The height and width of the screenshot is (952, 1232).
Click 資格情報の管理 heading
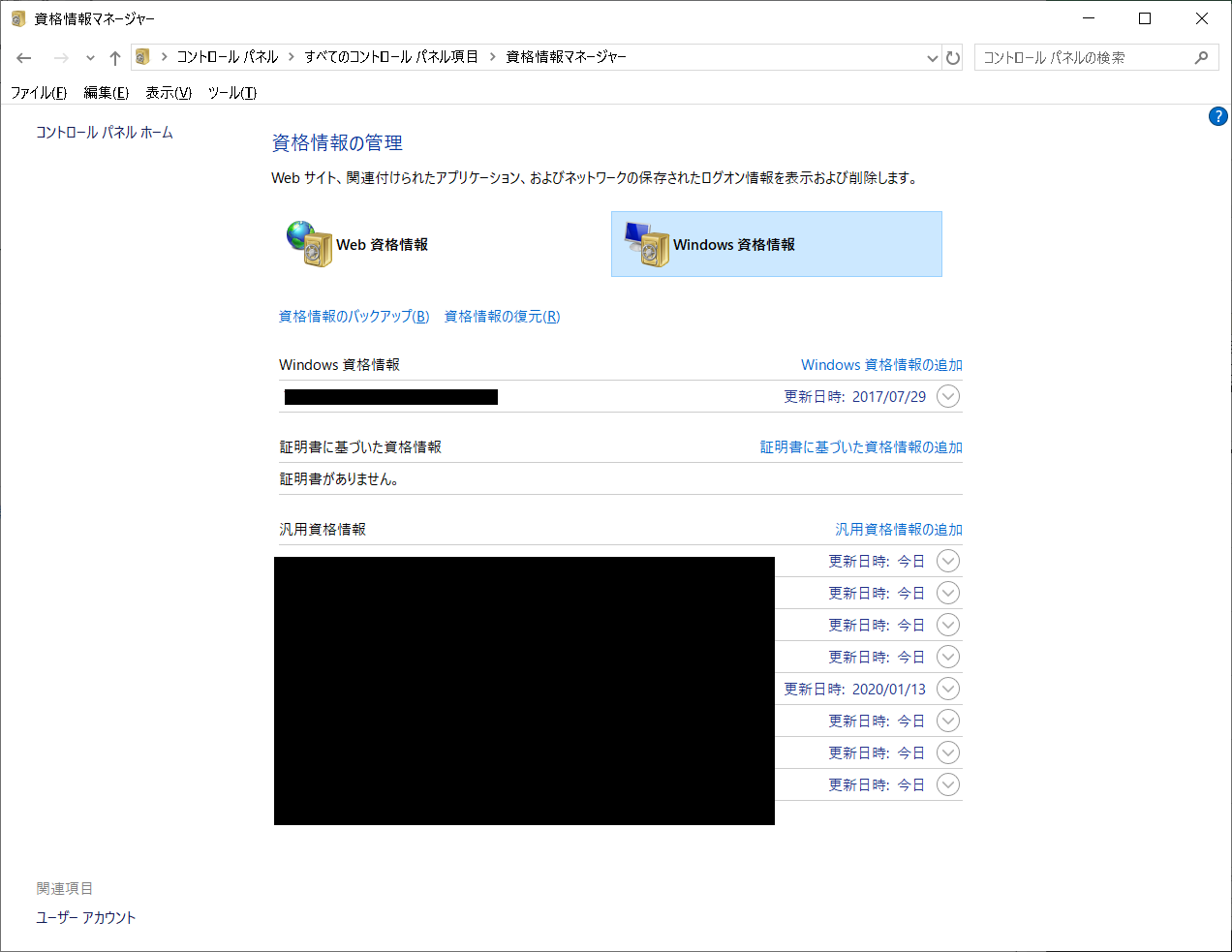[337, 143]
